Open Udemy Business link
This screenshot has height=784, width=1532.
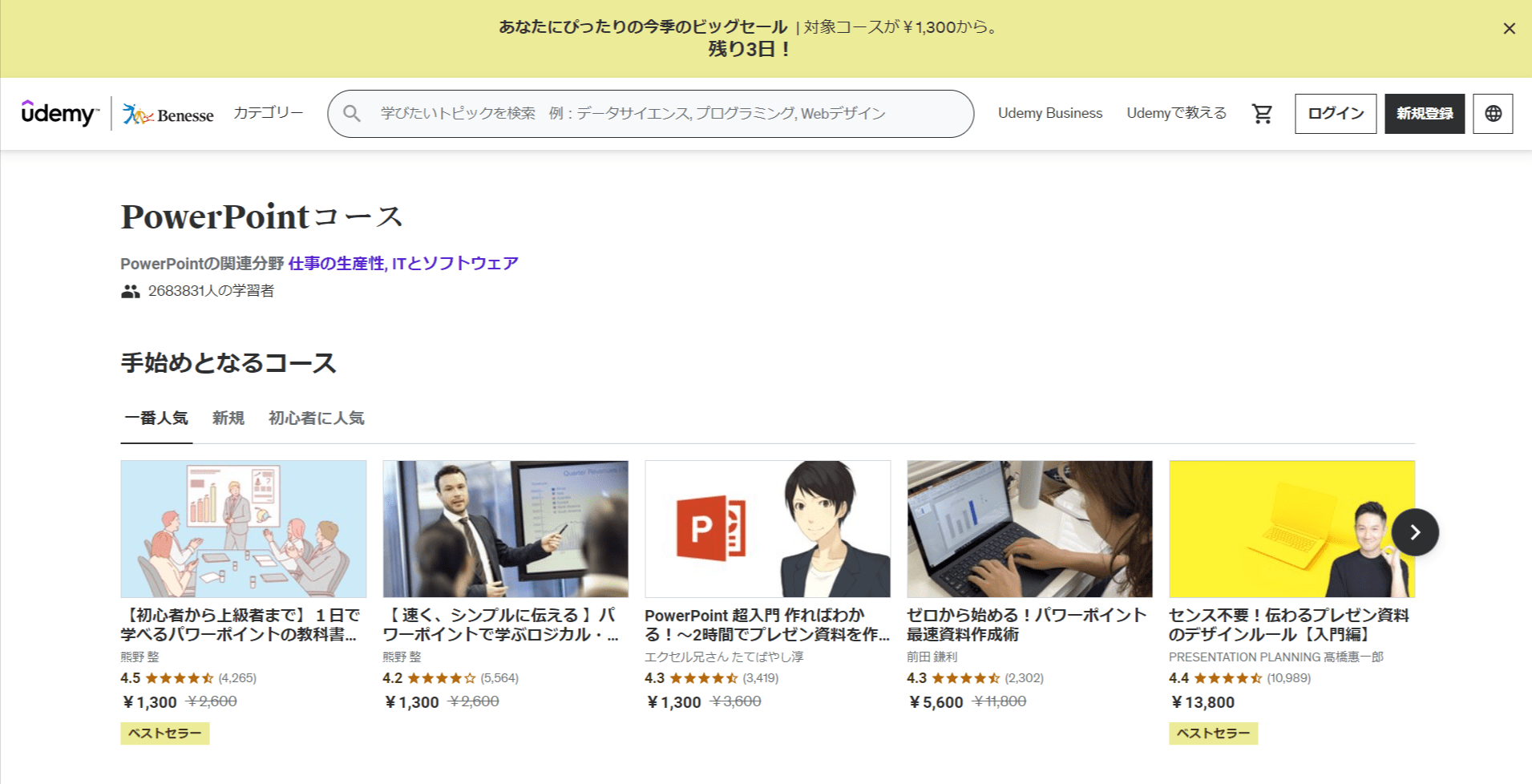(1050, 113)
